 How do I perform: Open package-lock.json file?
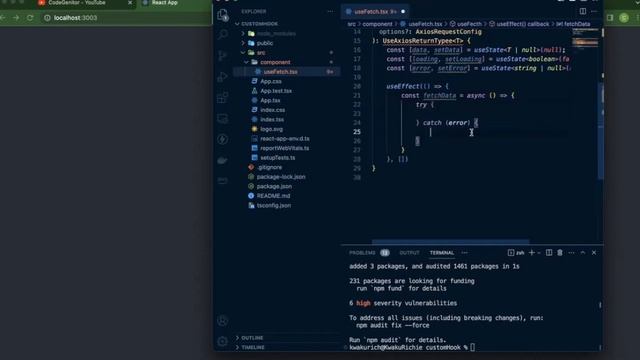point(281,177)
